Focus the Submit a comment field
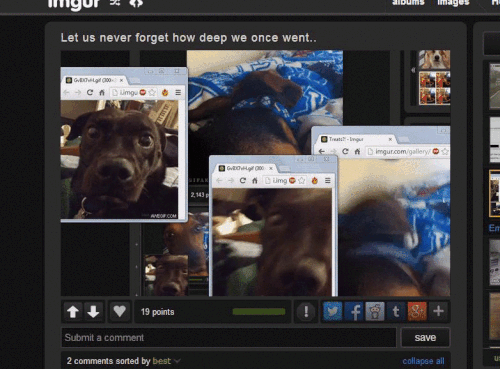The height and width of the screenshot is (369, 500). tap(229, 338)
